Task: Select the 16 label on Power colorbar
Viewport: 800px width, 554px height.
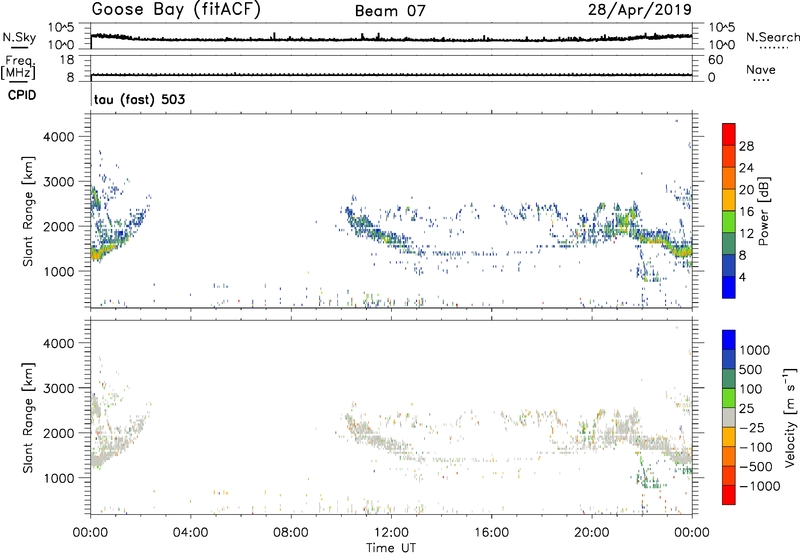Action: [746, 212]
